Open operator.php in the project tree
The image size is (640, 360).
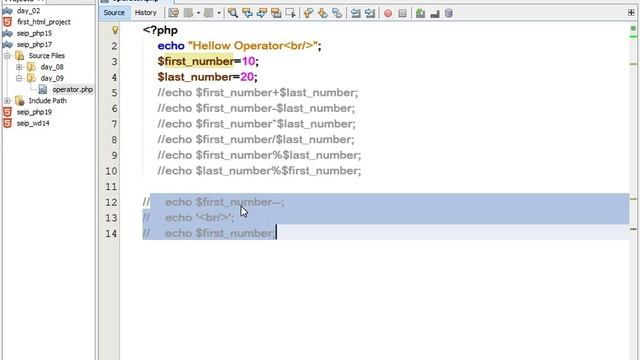pos(73,89)
